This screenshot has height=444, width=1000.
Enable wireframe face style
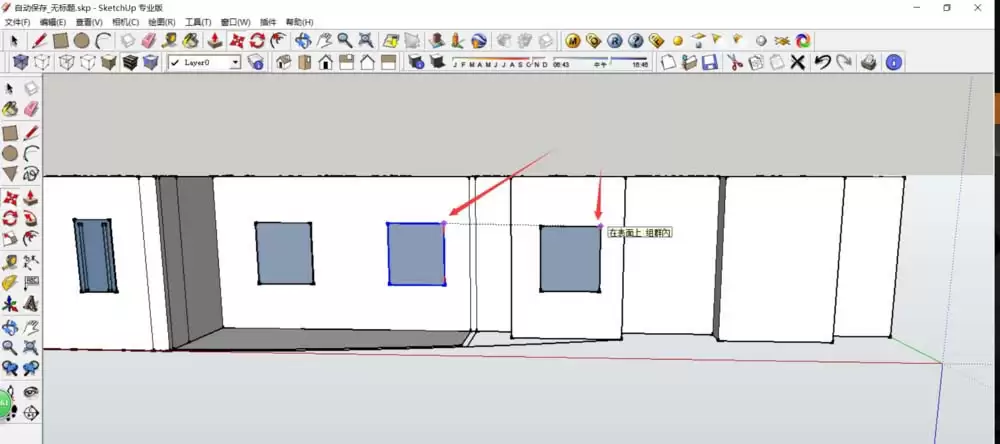[x=66, y=62]
